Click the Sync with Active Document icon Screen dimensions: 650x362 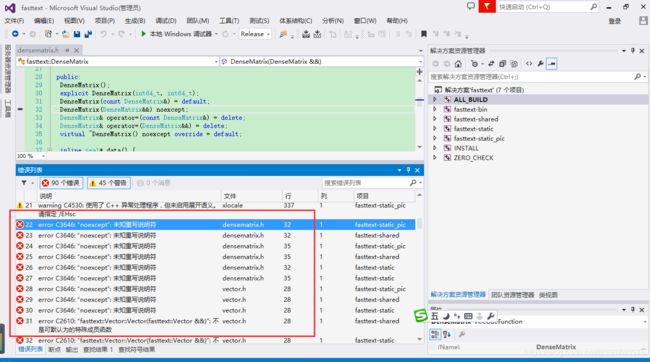point(491,63)
